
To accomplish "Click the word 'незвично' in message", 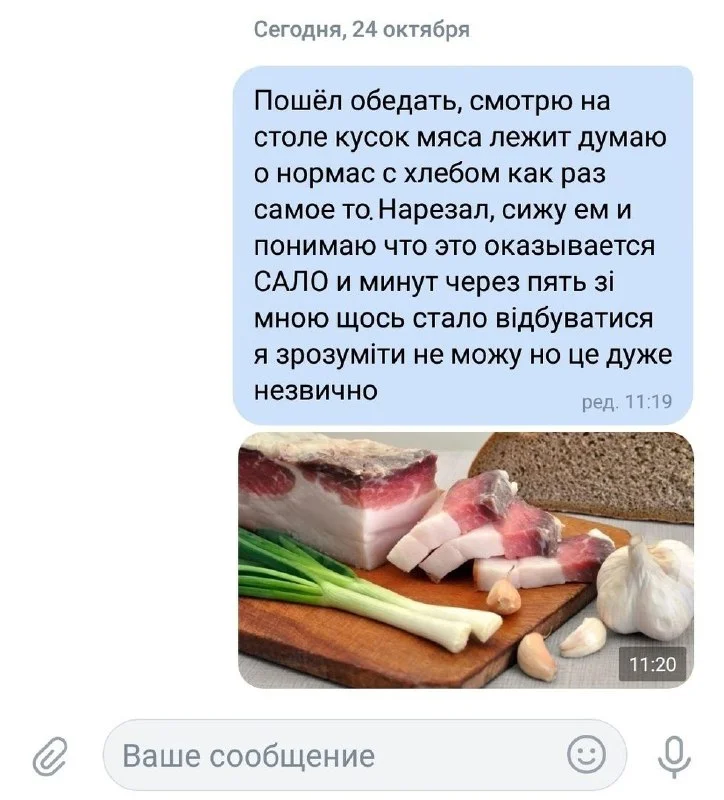I will [316, 391].
